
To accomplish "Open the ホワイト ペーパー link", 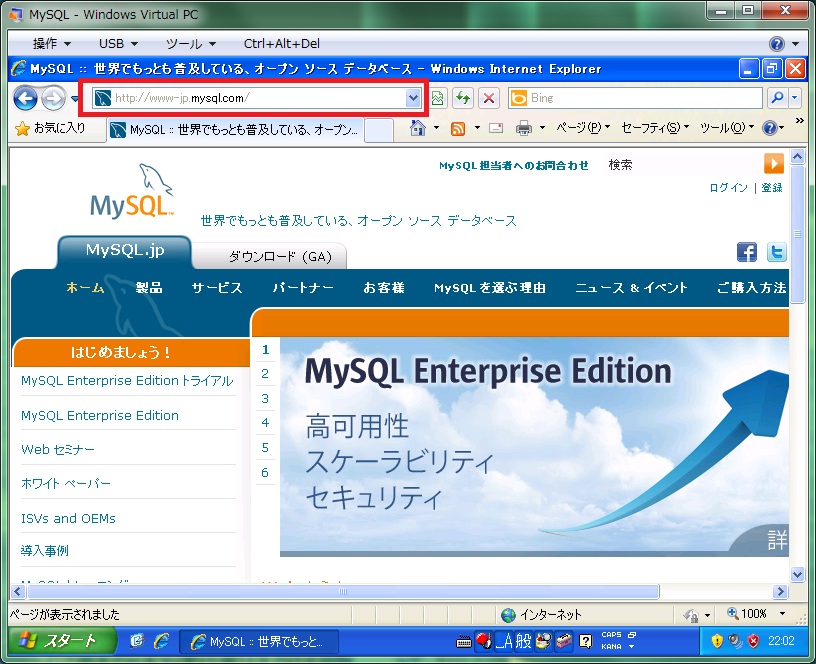I will 66,483.
